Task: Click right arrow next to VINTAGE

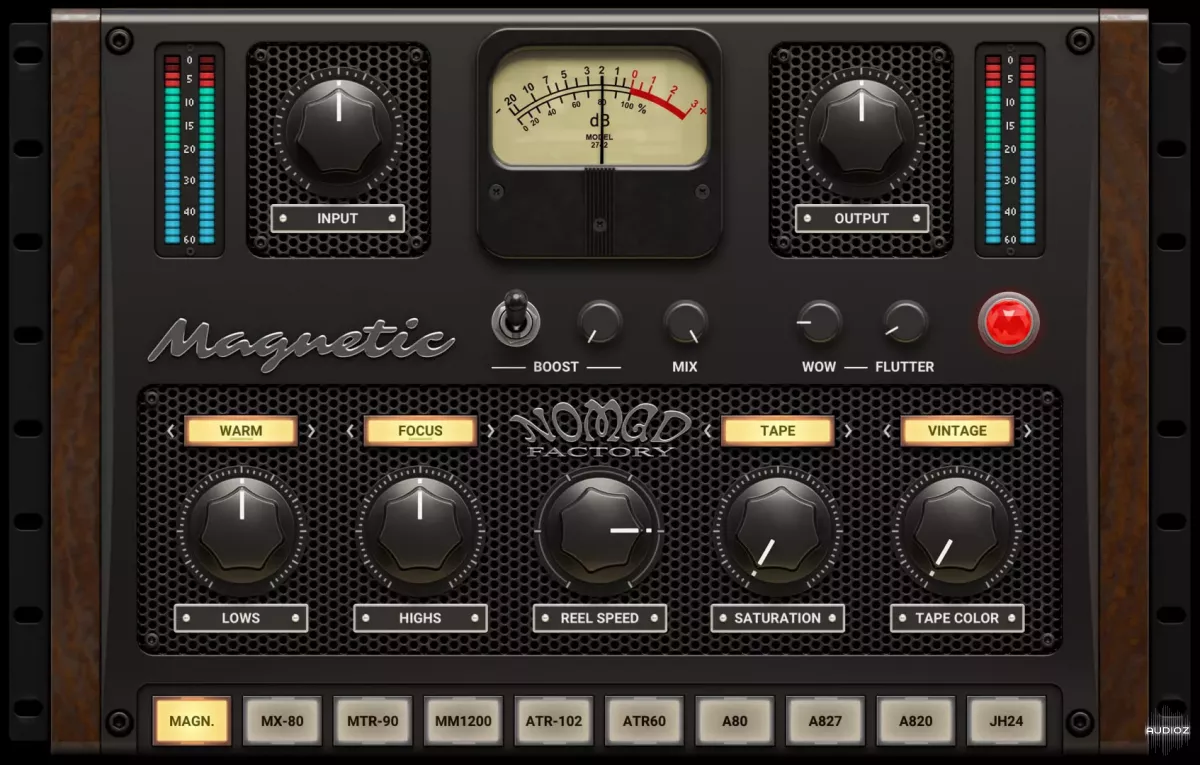Action: tap(1028, 431)
